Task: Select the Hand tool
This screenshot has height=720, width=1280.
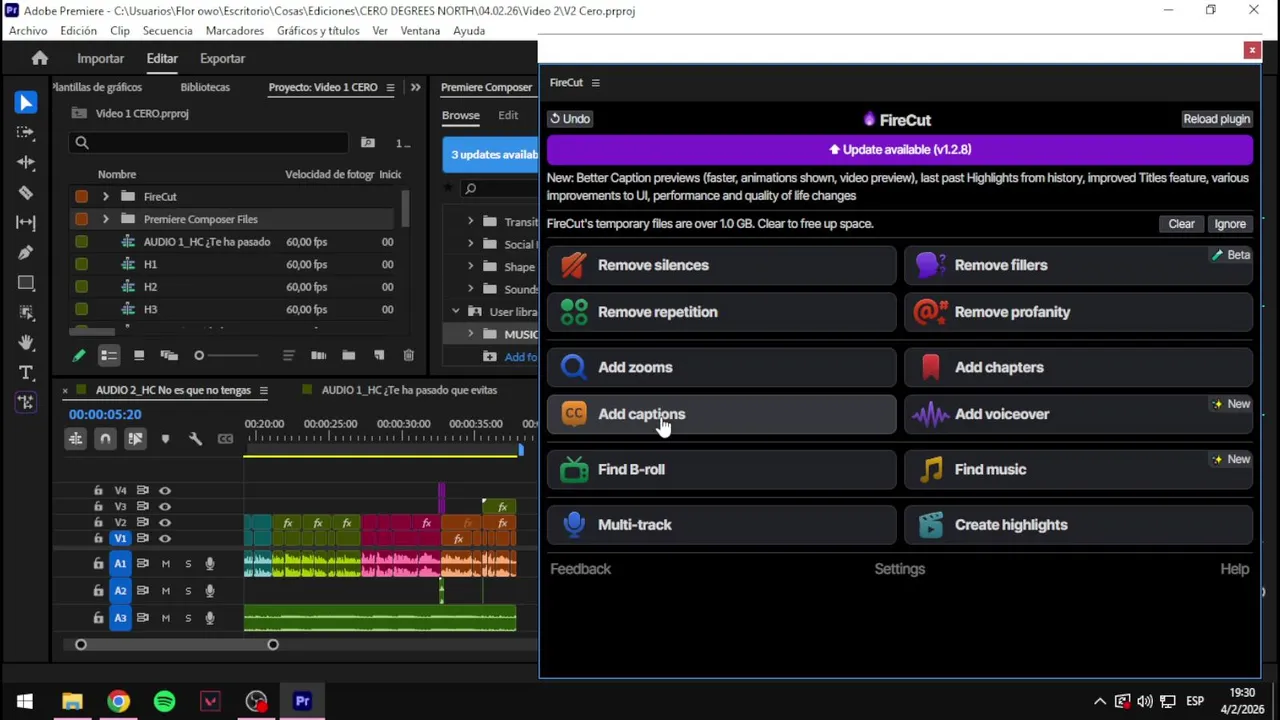Action: 26,342
